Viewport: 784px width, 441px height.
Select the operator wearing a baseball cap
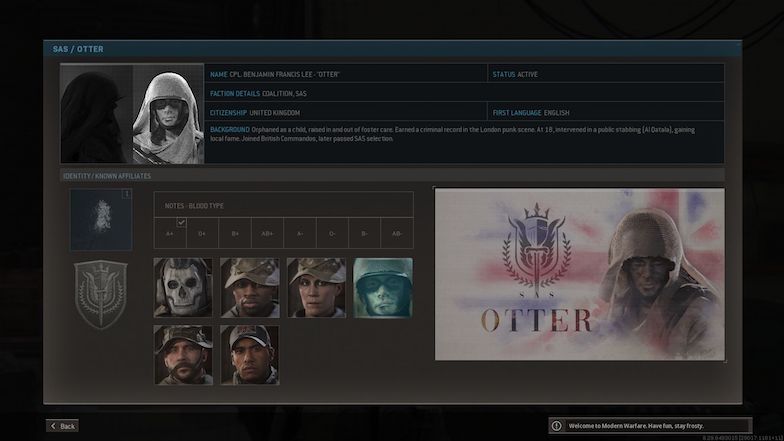pyautogui.click(x=250, y=355)
